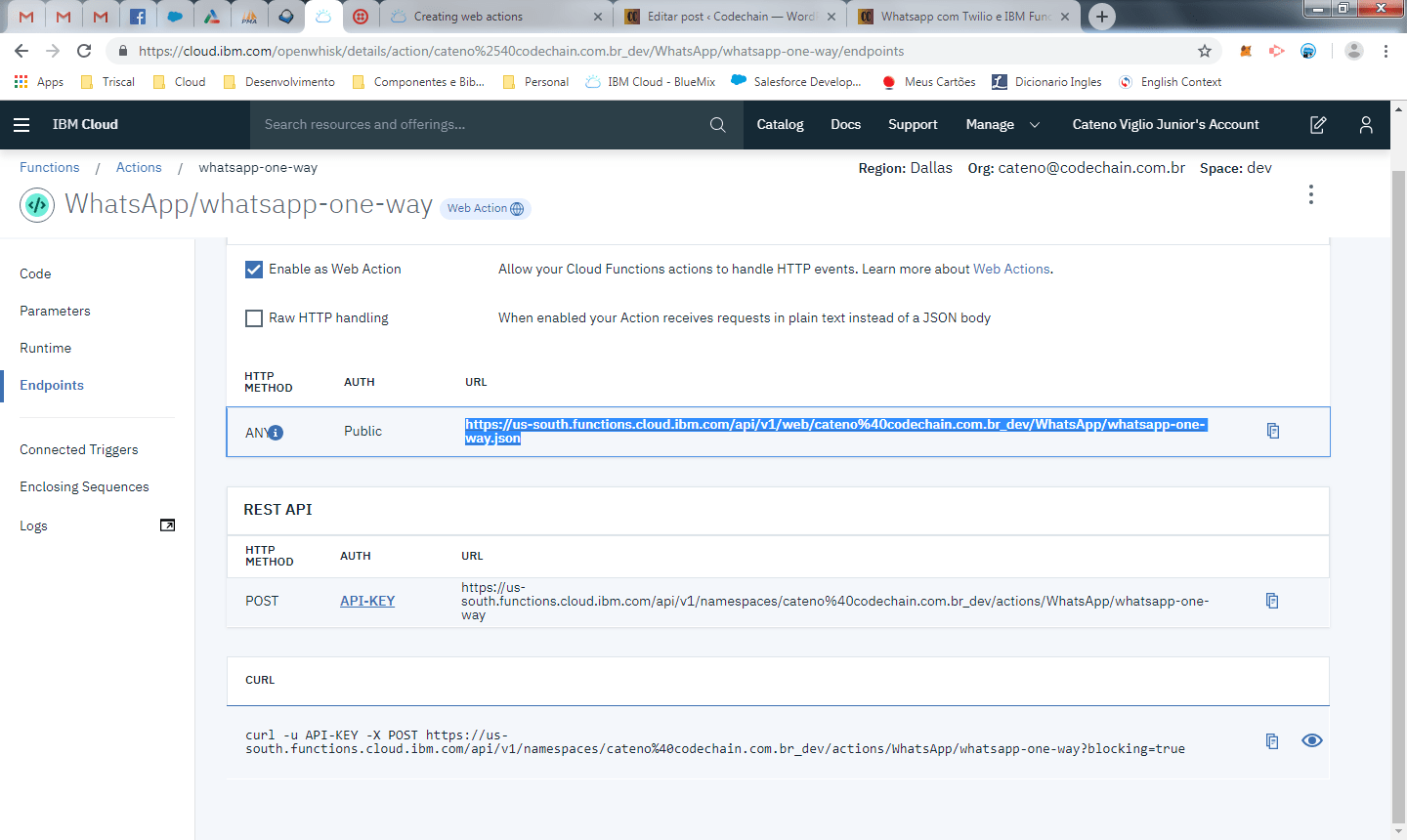Screen dimensions: 1407x840
Task: Click the green action code icon beside title
Action: 37,205
